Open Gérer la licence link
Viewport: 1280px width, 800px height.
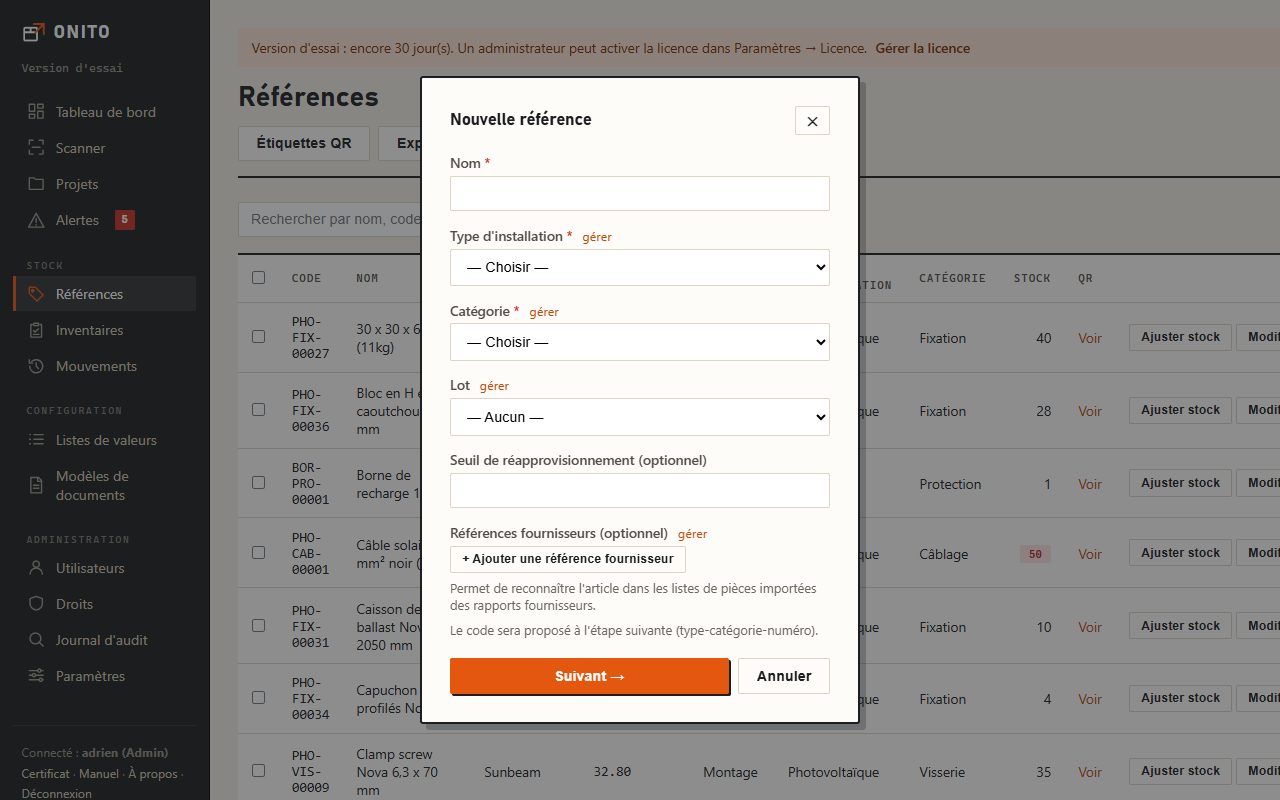click(923, 48)
